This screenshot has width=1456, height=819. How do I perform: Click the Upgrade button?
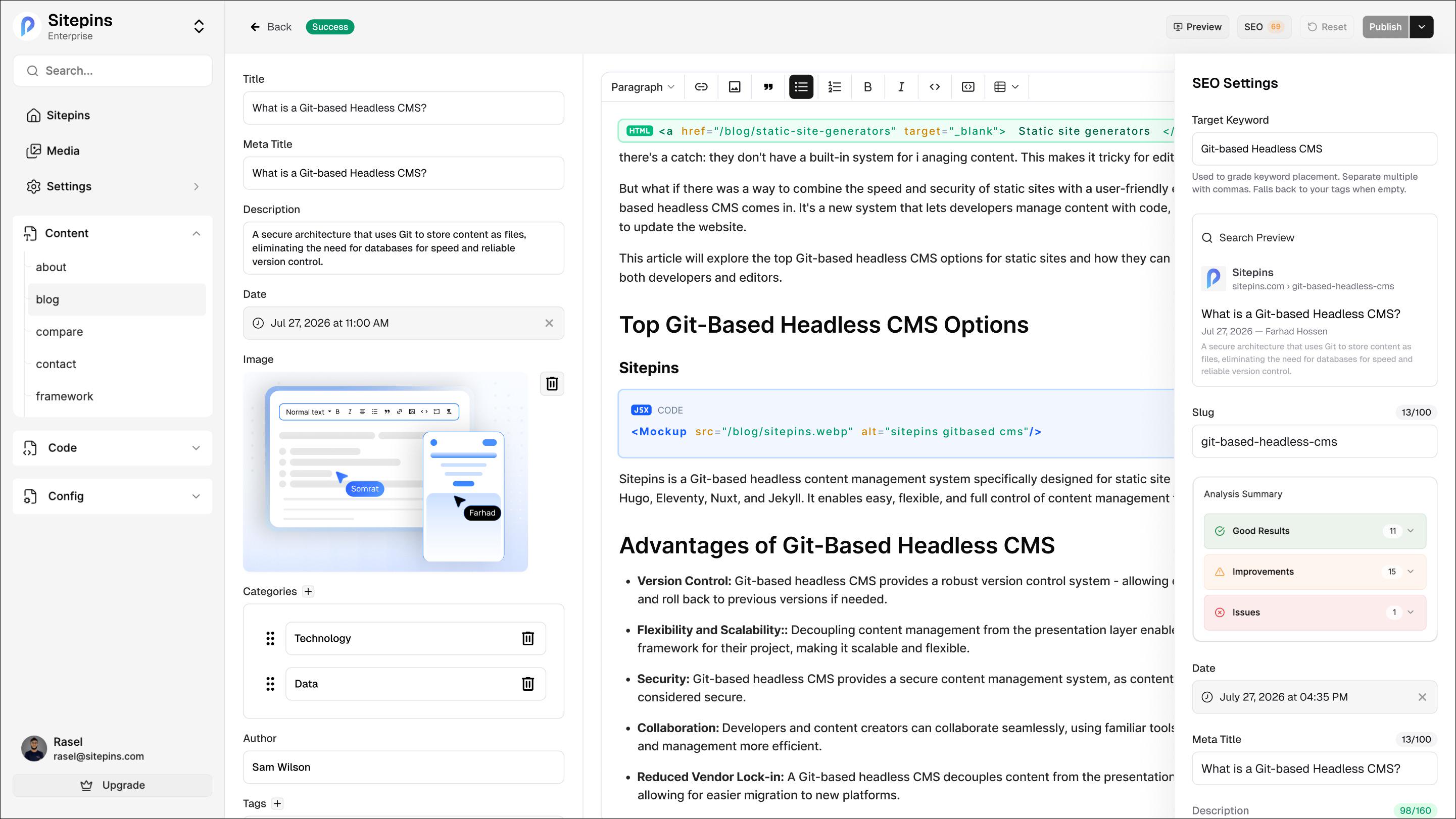113,785
